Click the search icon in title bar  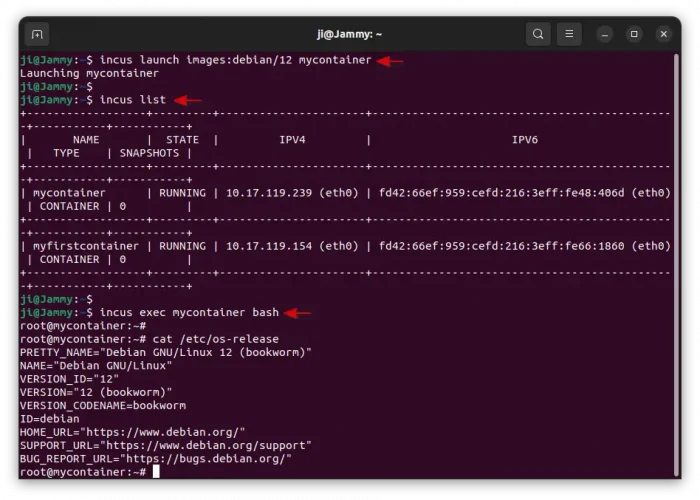click(538, 34)
